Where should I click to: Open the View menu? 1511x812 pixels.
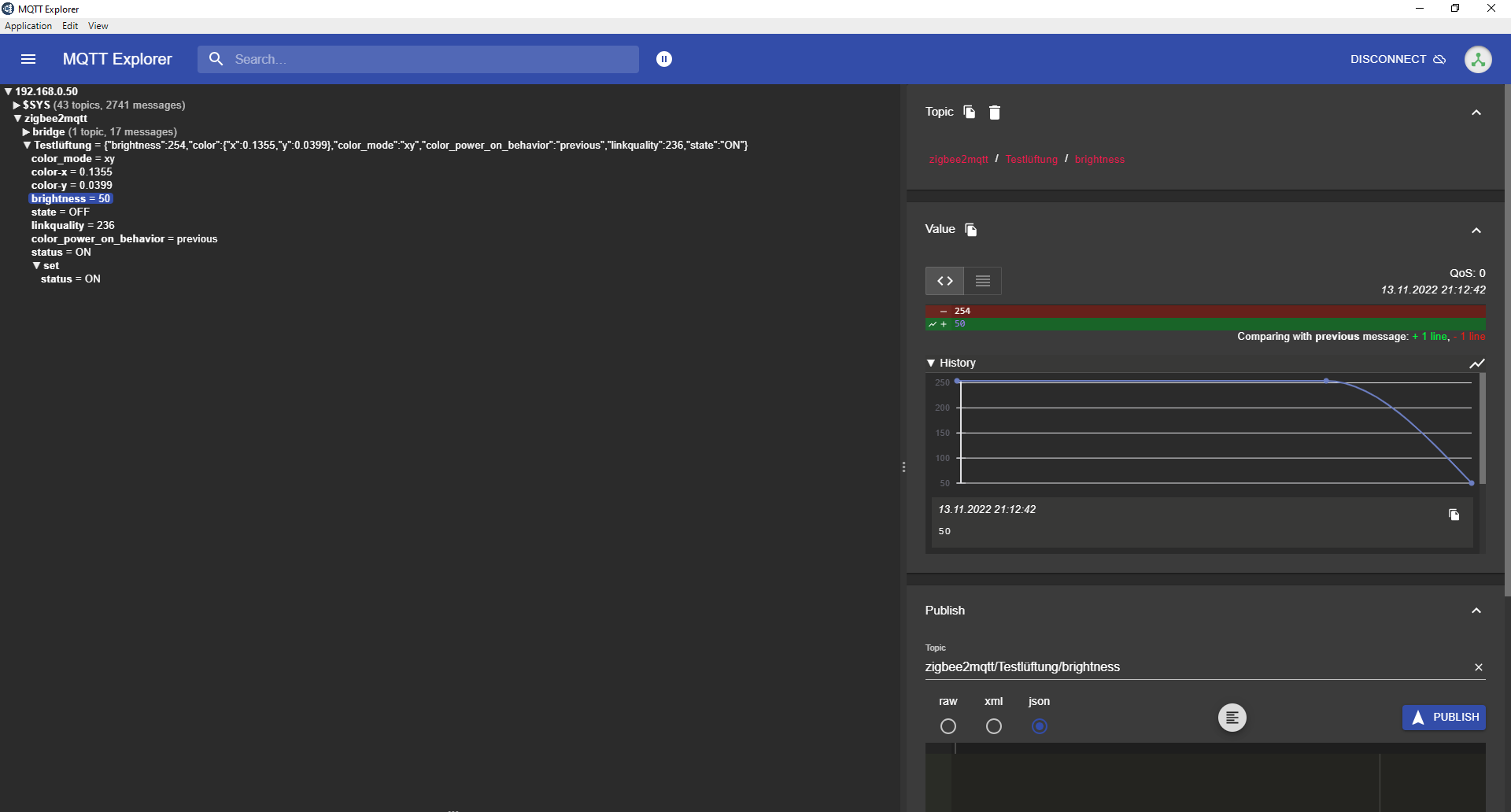[97, 25]
